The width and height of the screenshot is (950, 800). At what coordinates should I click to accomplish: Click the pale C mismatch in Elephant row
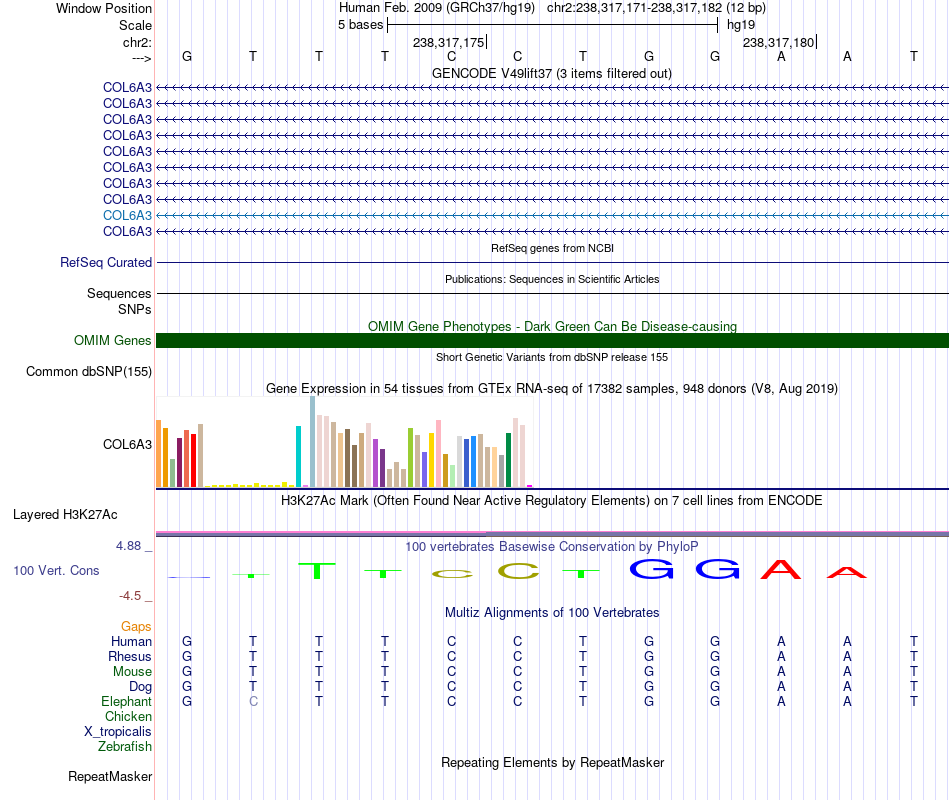coord(253,701)
